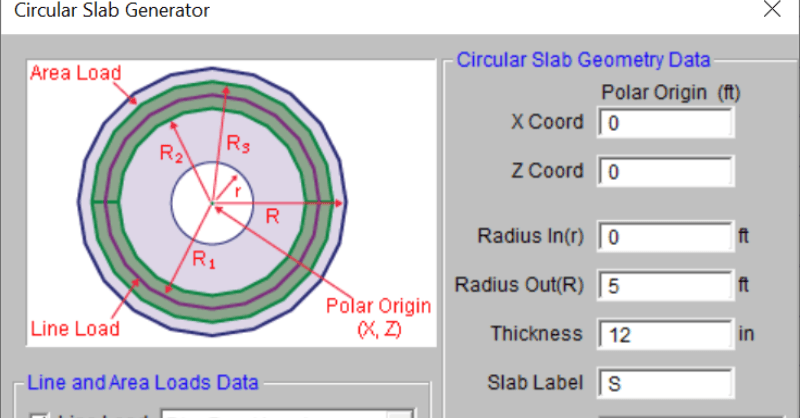This screenshot has width=800, height=418.
Task: Click the X Coord input field
Action: 665,122
